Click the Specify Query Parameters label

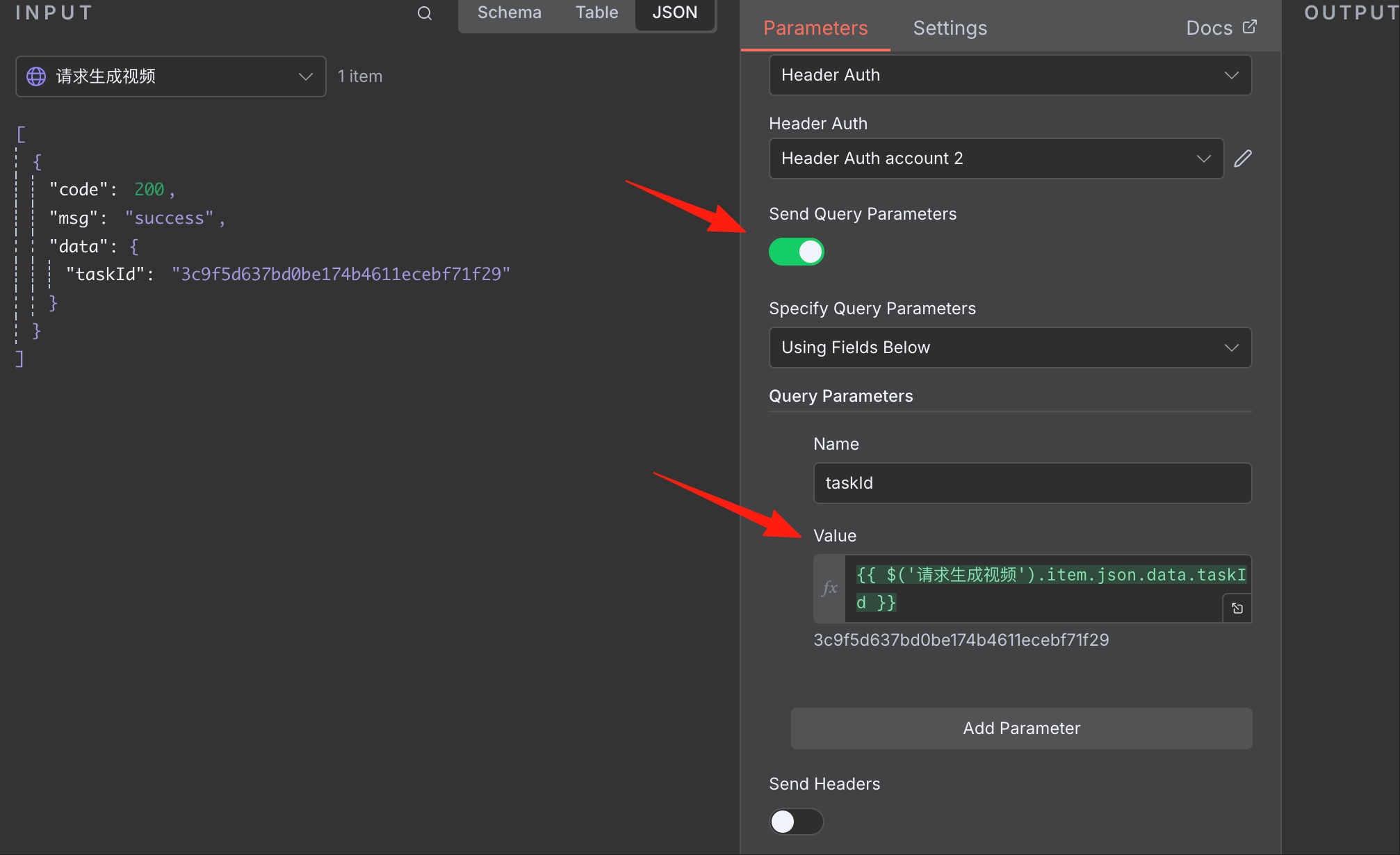[872, 309]
